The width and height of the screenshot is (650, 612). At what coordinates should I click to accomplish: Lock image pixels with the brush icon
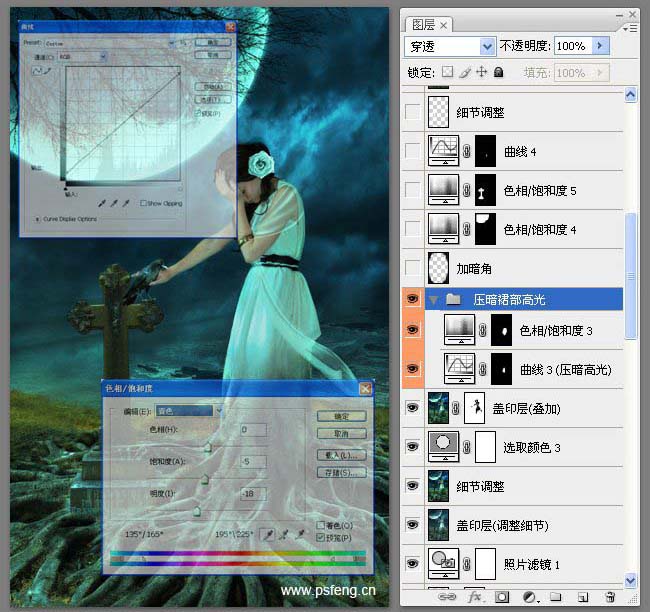pos(465,73)
